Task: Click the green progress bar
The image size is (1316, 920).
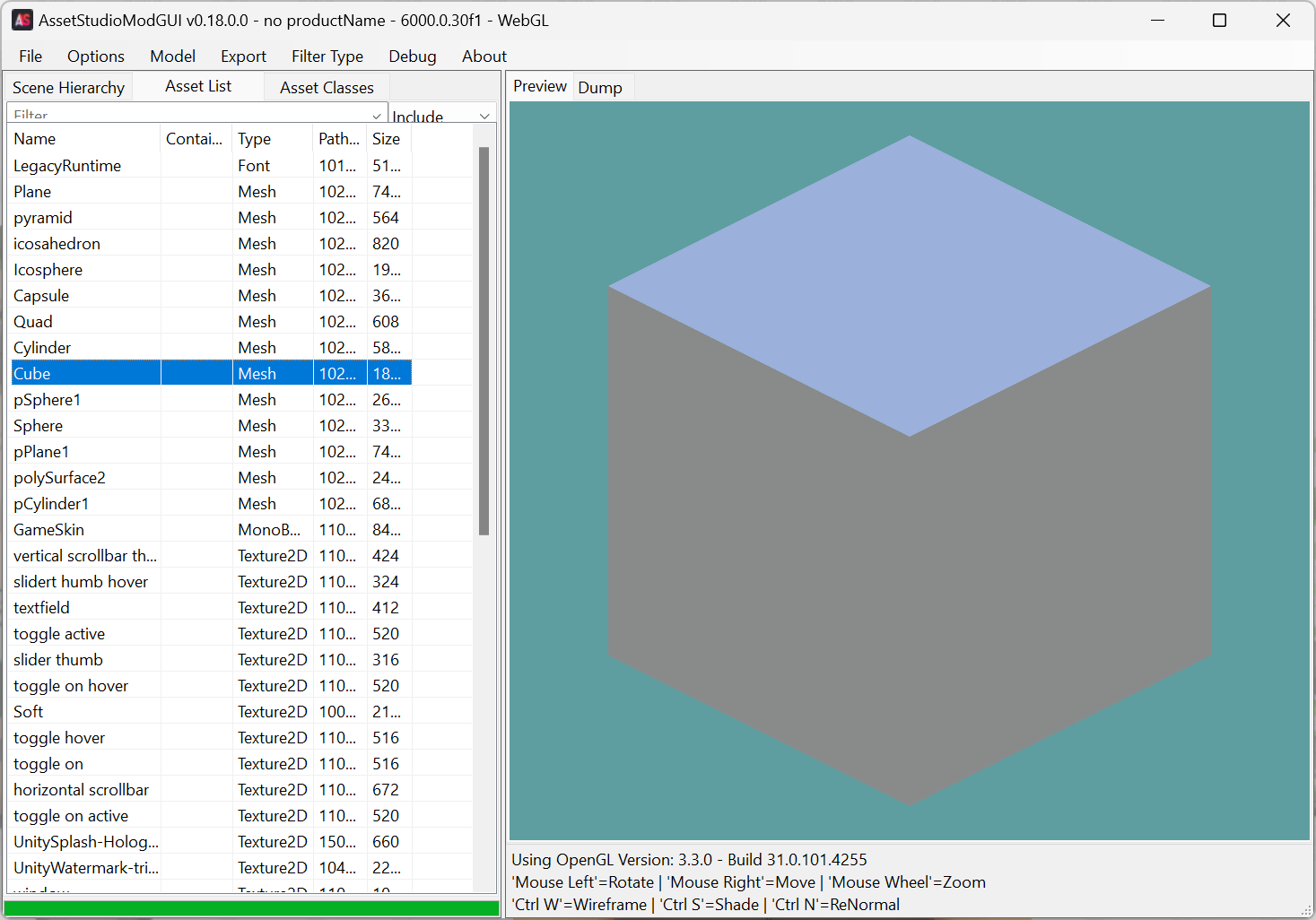Action: 251,908
